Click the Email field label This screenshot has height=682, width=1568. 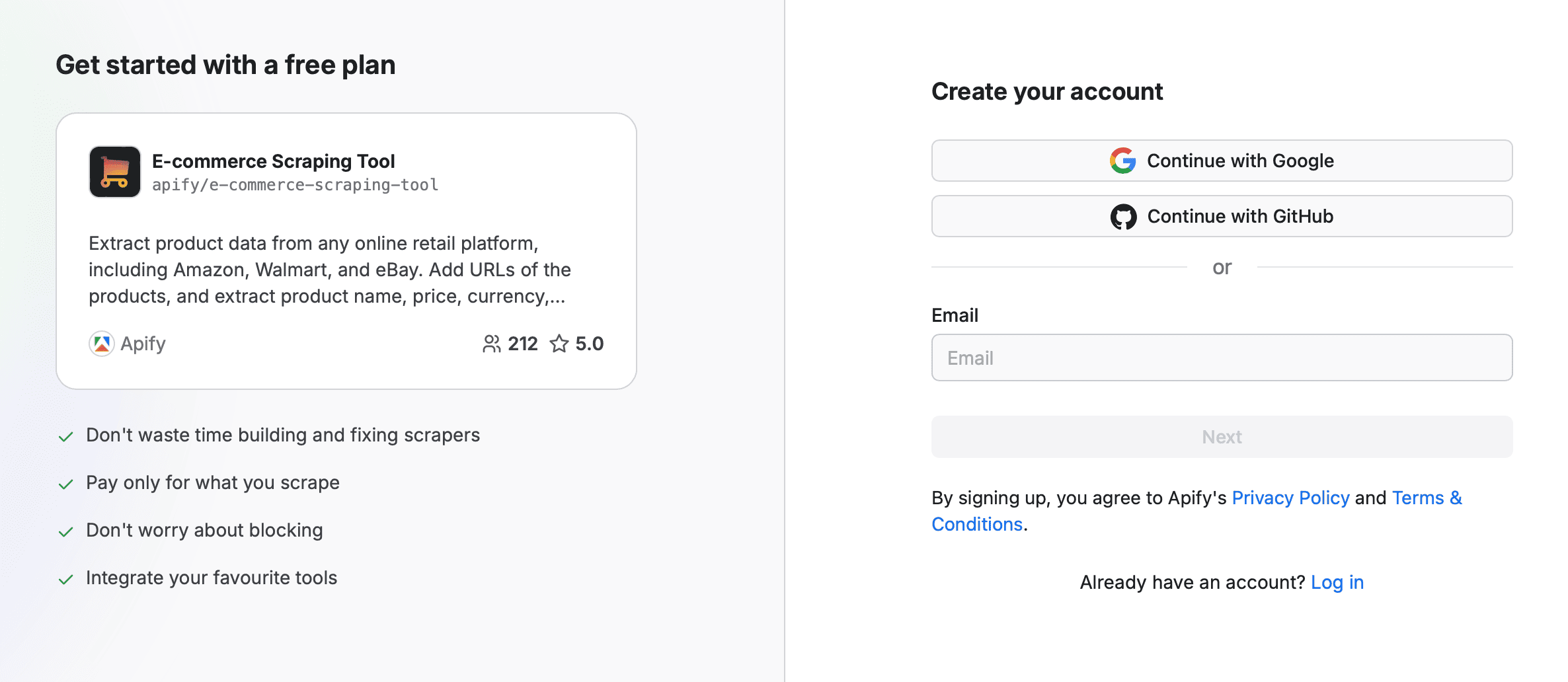955,315
